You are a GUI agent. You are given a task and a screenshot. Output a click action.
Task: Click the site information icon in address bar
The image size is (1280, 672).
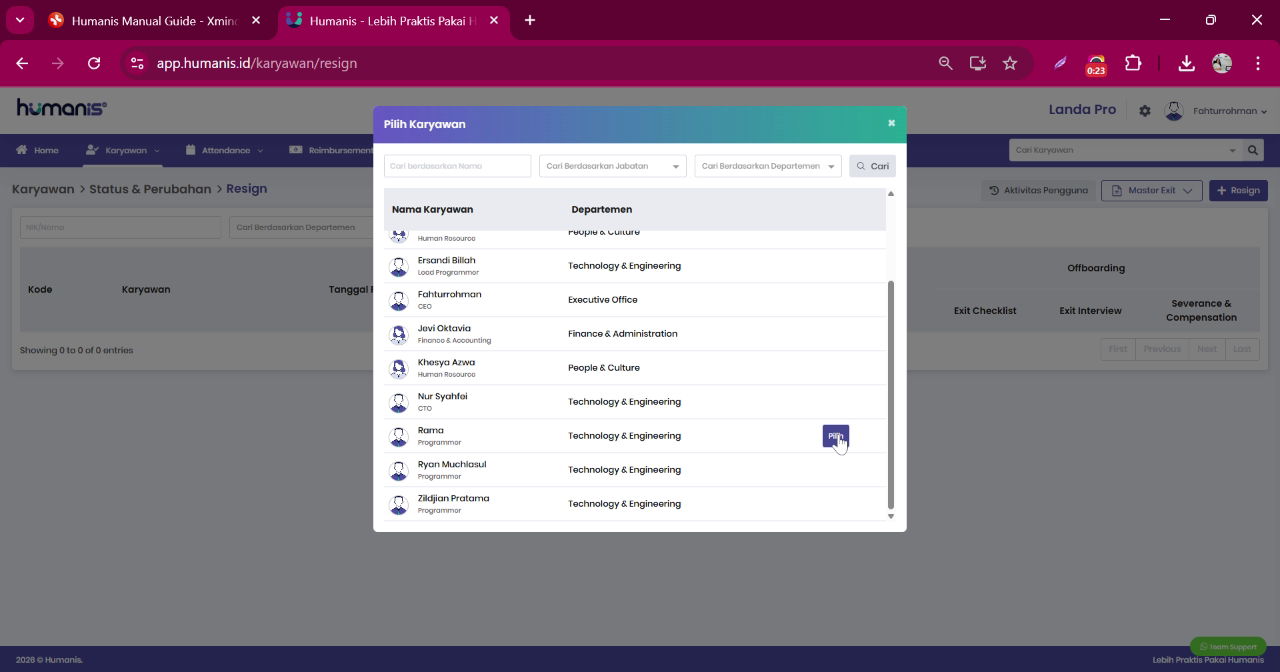click(x=138, y=63)
